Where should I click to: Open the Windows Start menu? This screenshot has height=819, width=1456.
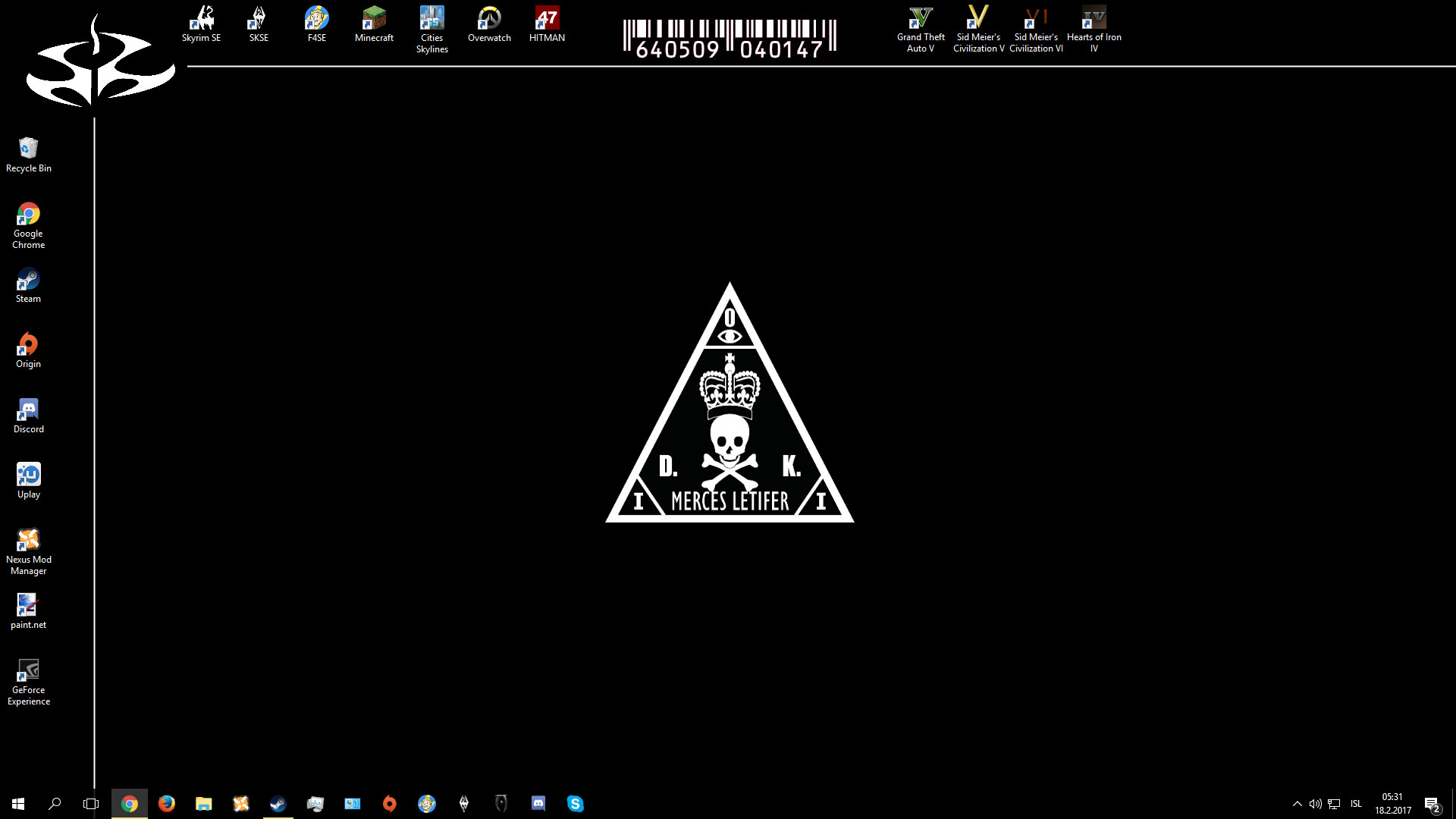click(18, 803)
